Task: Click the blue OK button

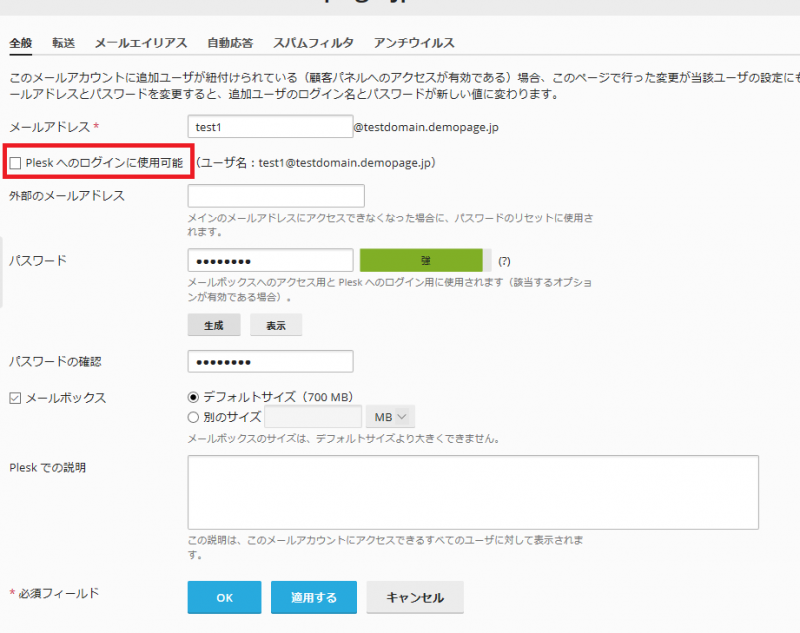Action: [x=224, y=597]
